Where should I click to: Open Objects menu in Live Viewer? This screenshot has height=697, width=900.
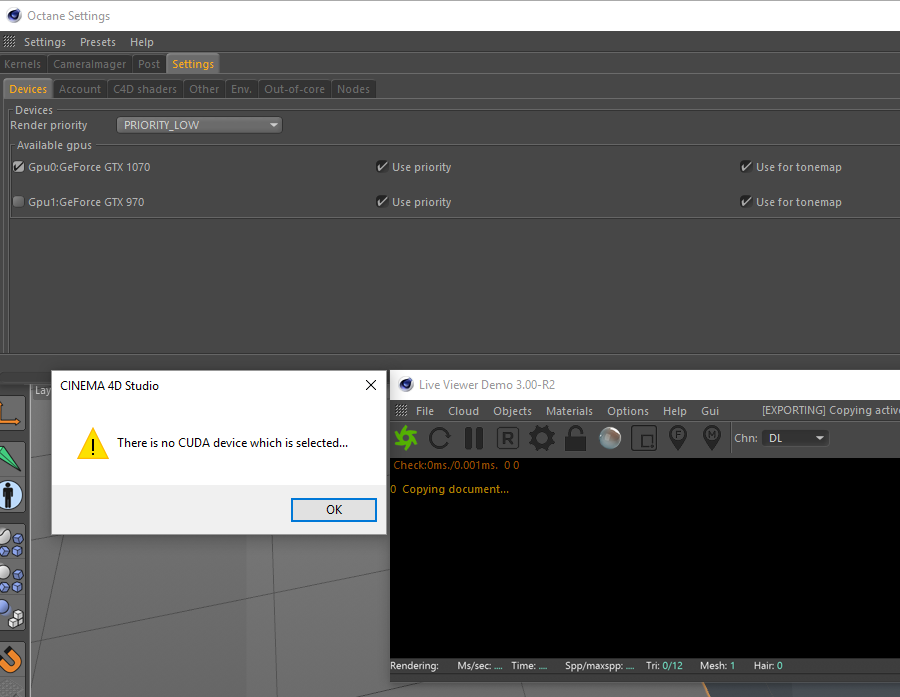pyautogui.click(x=512, y=411)
